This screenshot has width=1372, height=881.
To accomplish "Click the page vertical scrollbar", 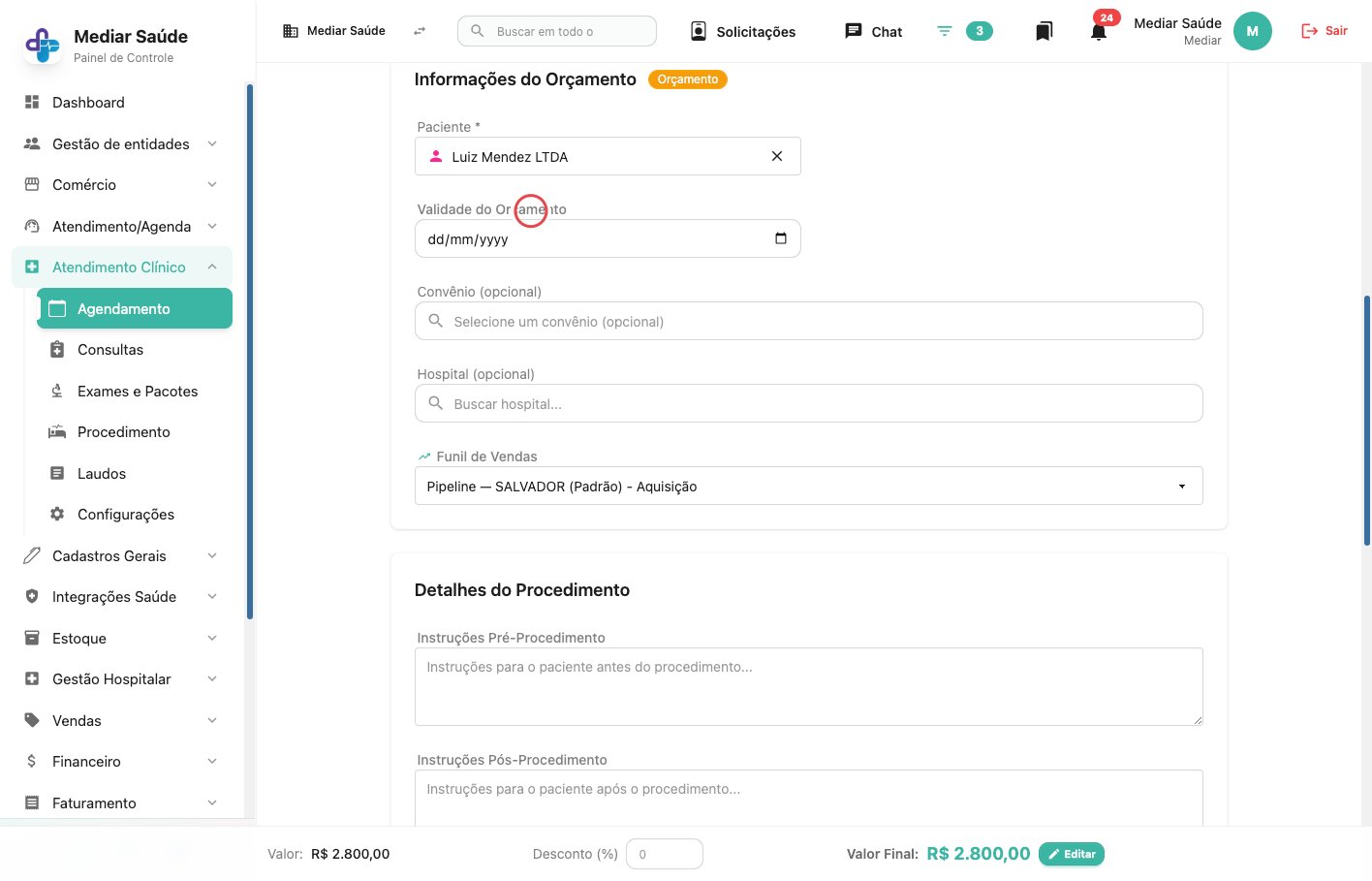I will click(x=1366, y=421).
